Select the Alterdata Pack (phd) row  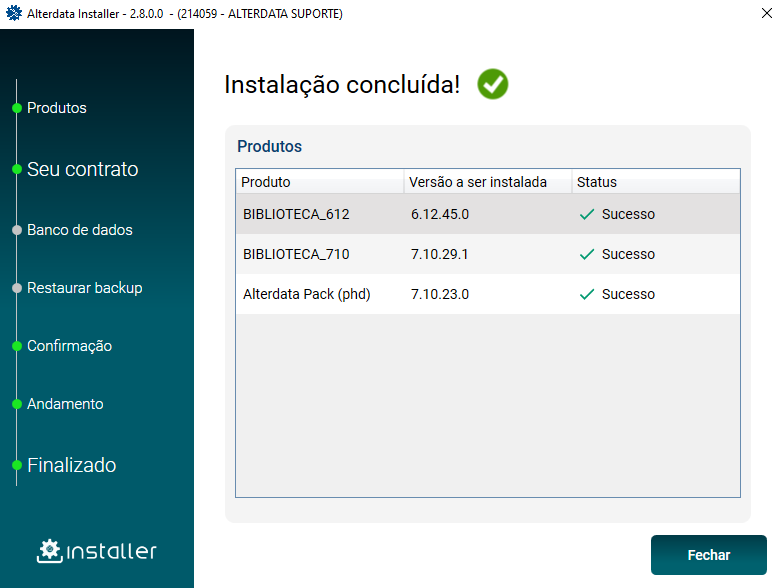click(x=488, y=294)
